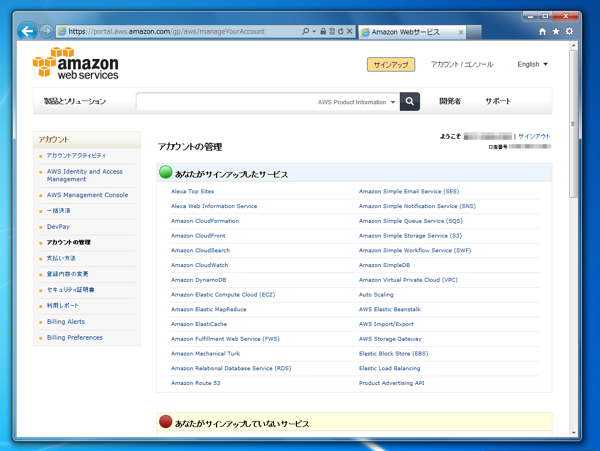Click the Amazon Web Services logo

(x=76, y=63)
